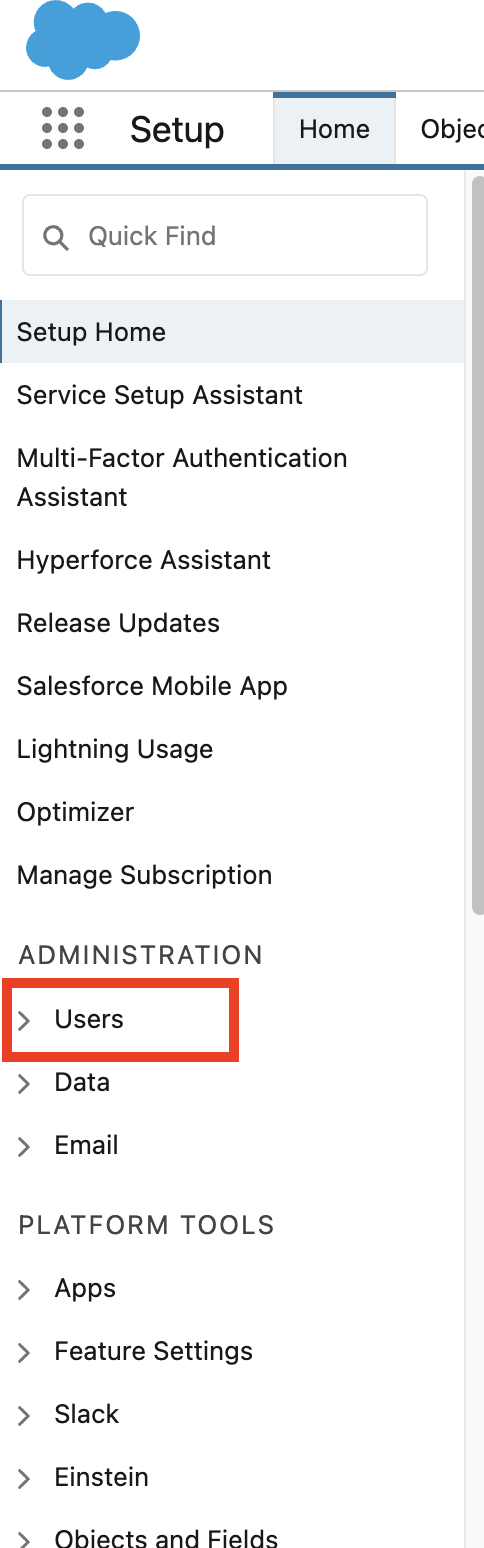Go to Release Updates page
Image resolution: width=484 pixels, height=1548 pixels.
(x=118, y=623)
